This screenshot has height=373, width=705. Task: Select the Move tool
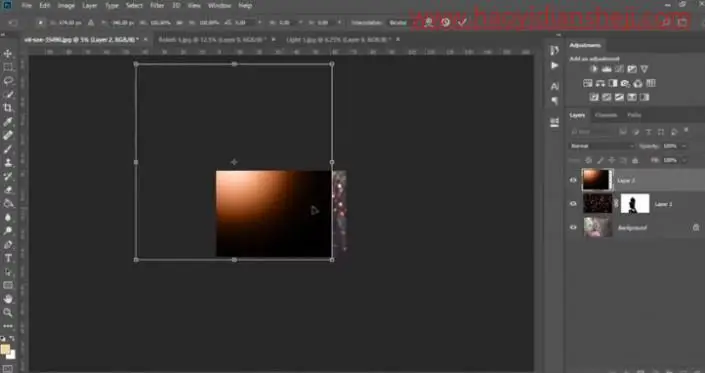coord(8,54)
